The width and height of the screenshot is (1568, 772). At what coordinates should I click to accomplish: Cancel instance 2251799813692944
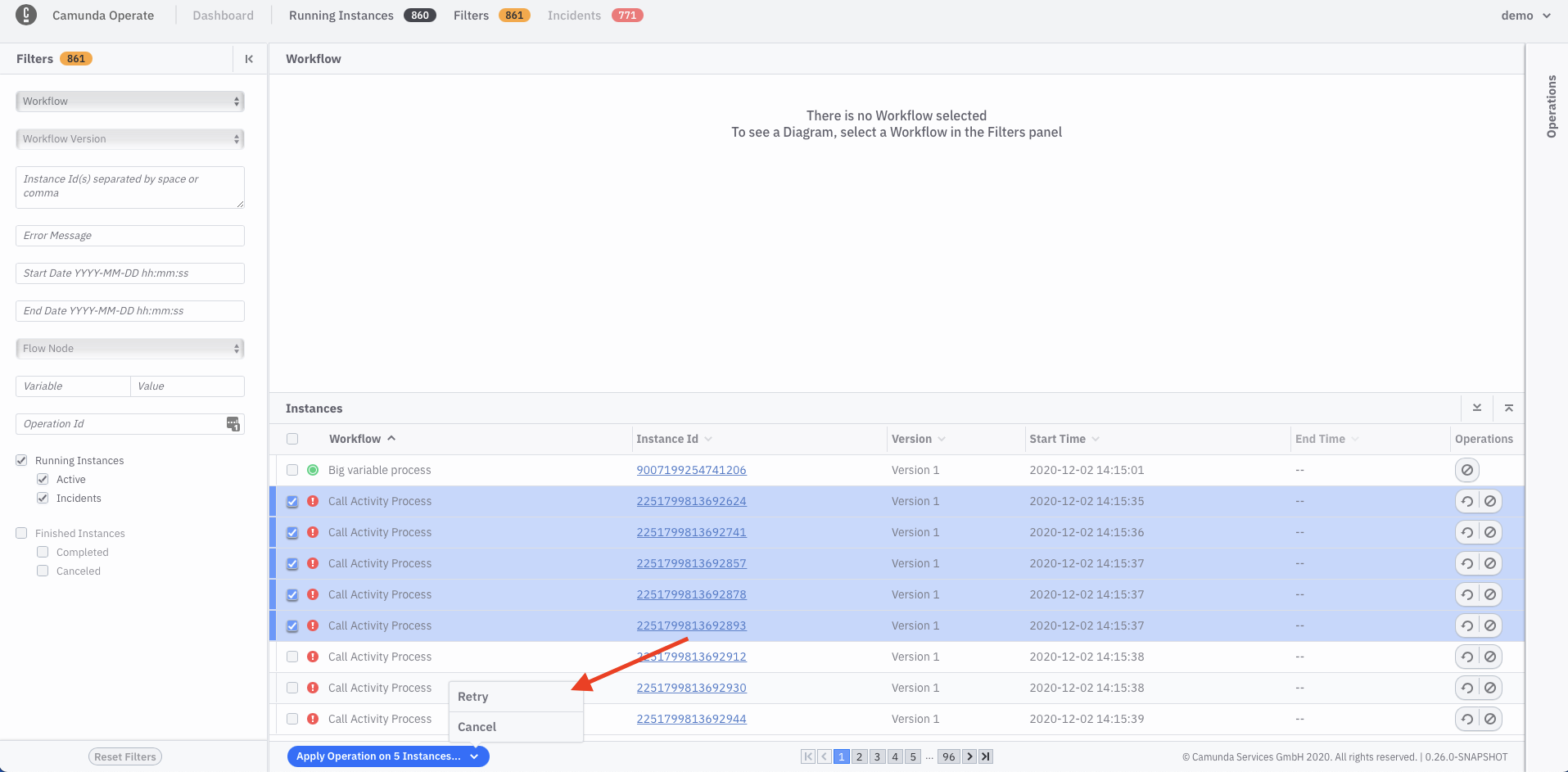(x=1490, y=719)
